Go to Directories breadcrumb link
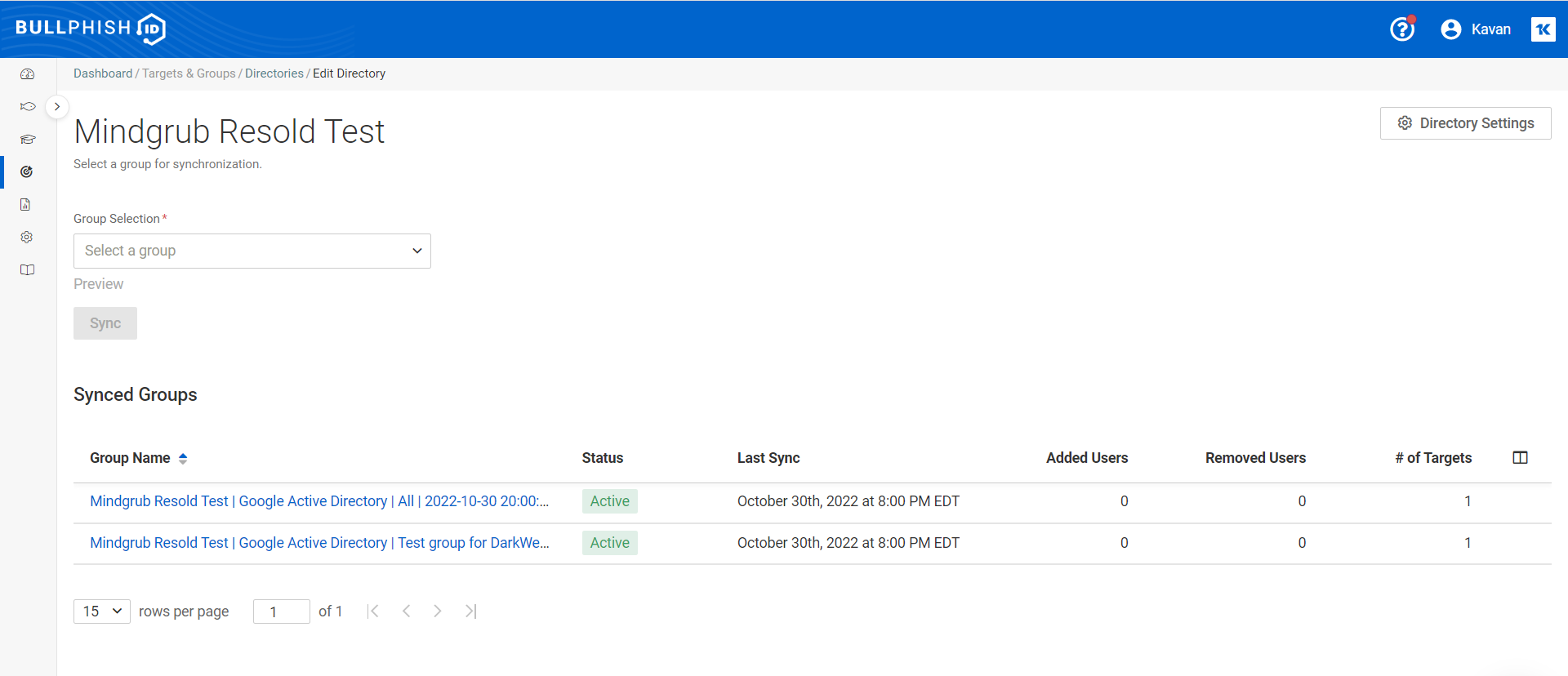This screenshot has height=676, width=1568. [274, 73]
